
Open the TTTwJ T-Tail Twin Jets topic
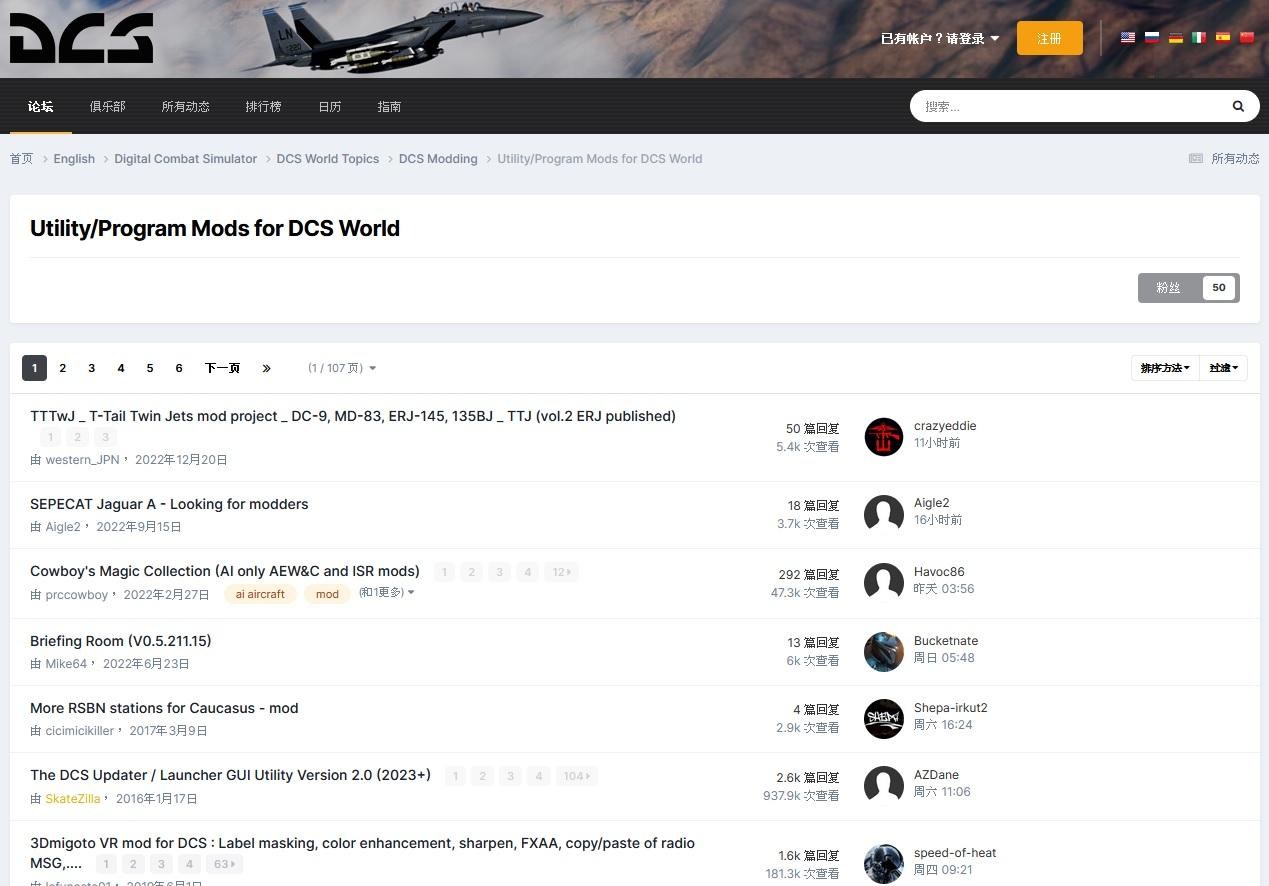coord(353,416)
